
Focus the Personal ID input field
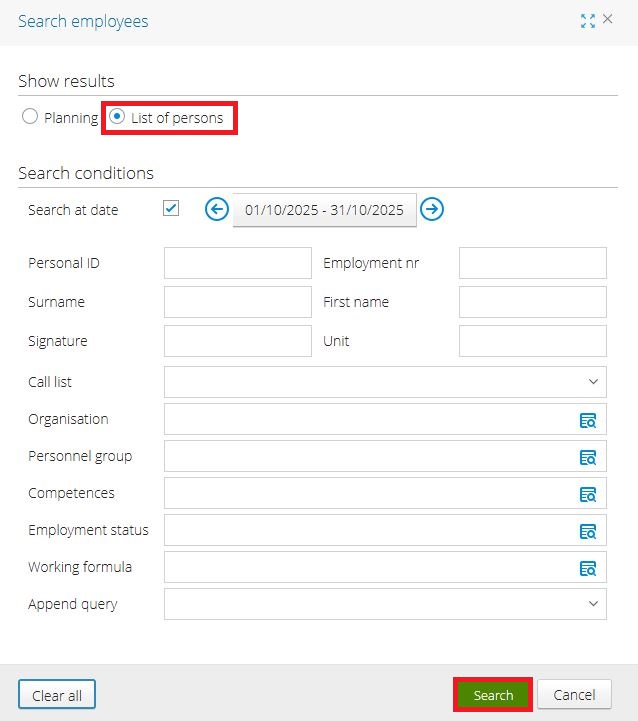tap(238, 263)
